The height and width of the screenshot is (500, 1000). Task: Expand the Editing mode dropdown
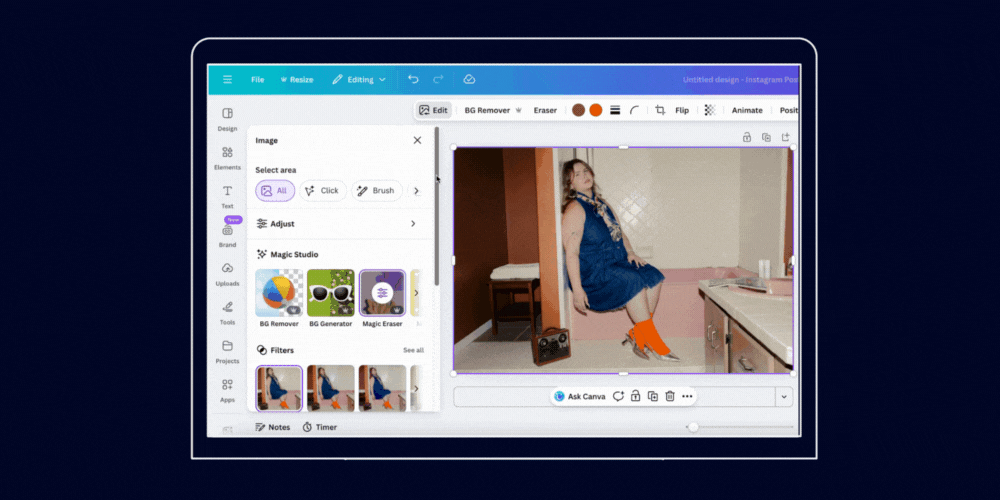point(358,80)
